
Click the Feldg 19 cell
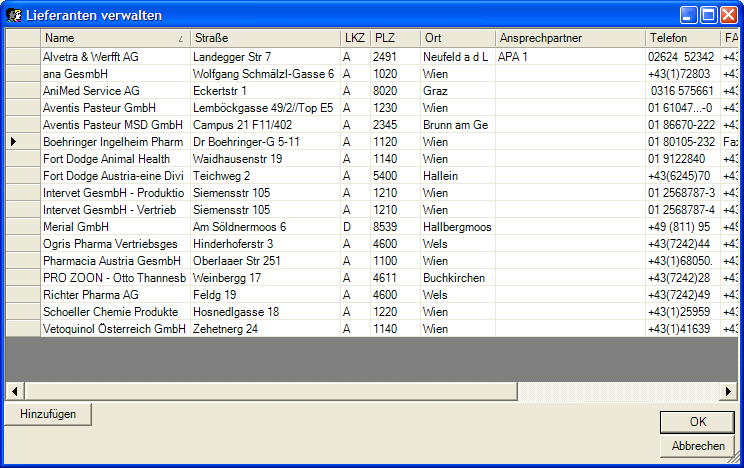click(x=265, y=295)
